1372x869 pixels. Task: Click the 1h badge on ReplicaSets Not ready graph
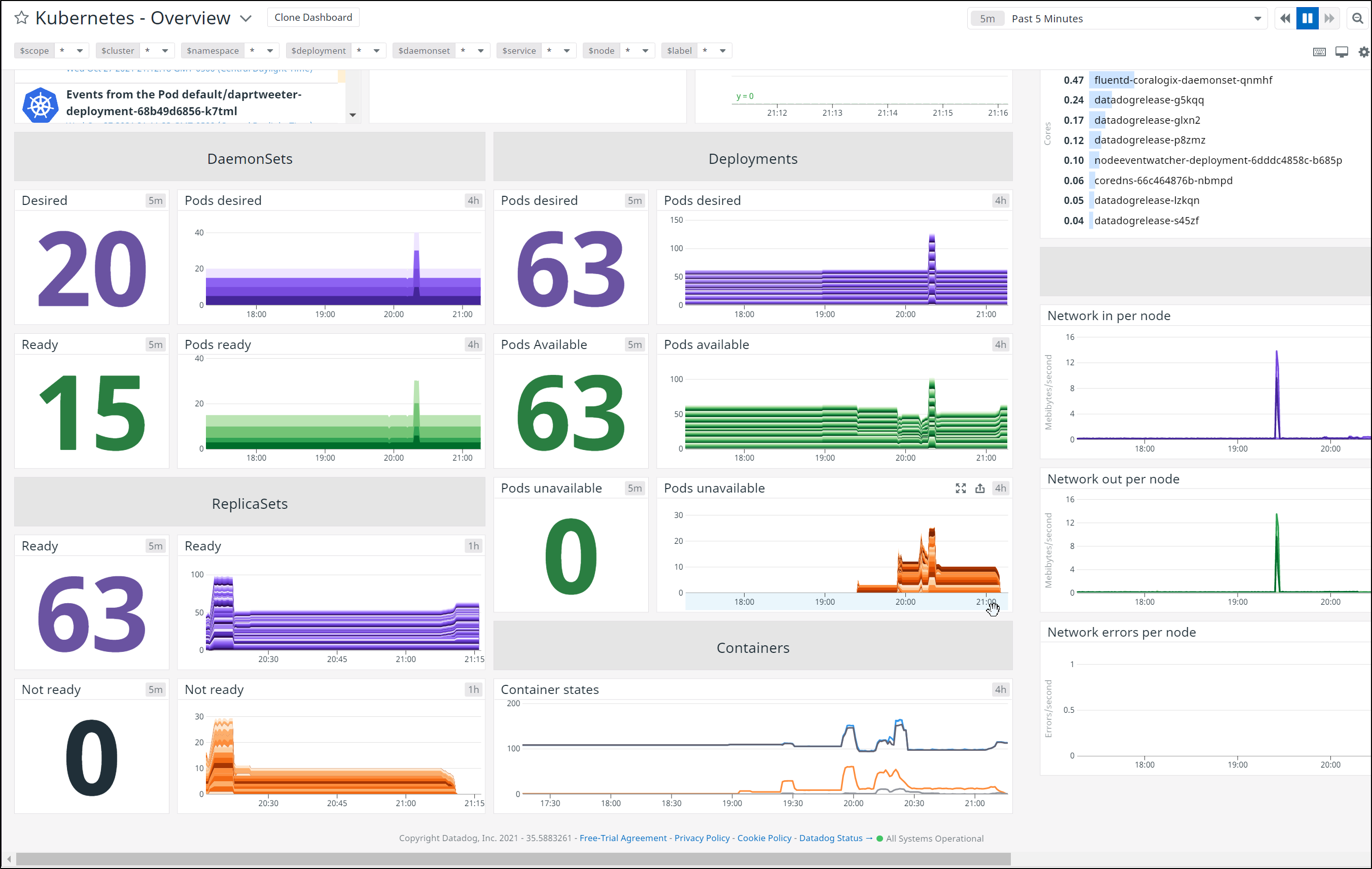click(473, 689)
